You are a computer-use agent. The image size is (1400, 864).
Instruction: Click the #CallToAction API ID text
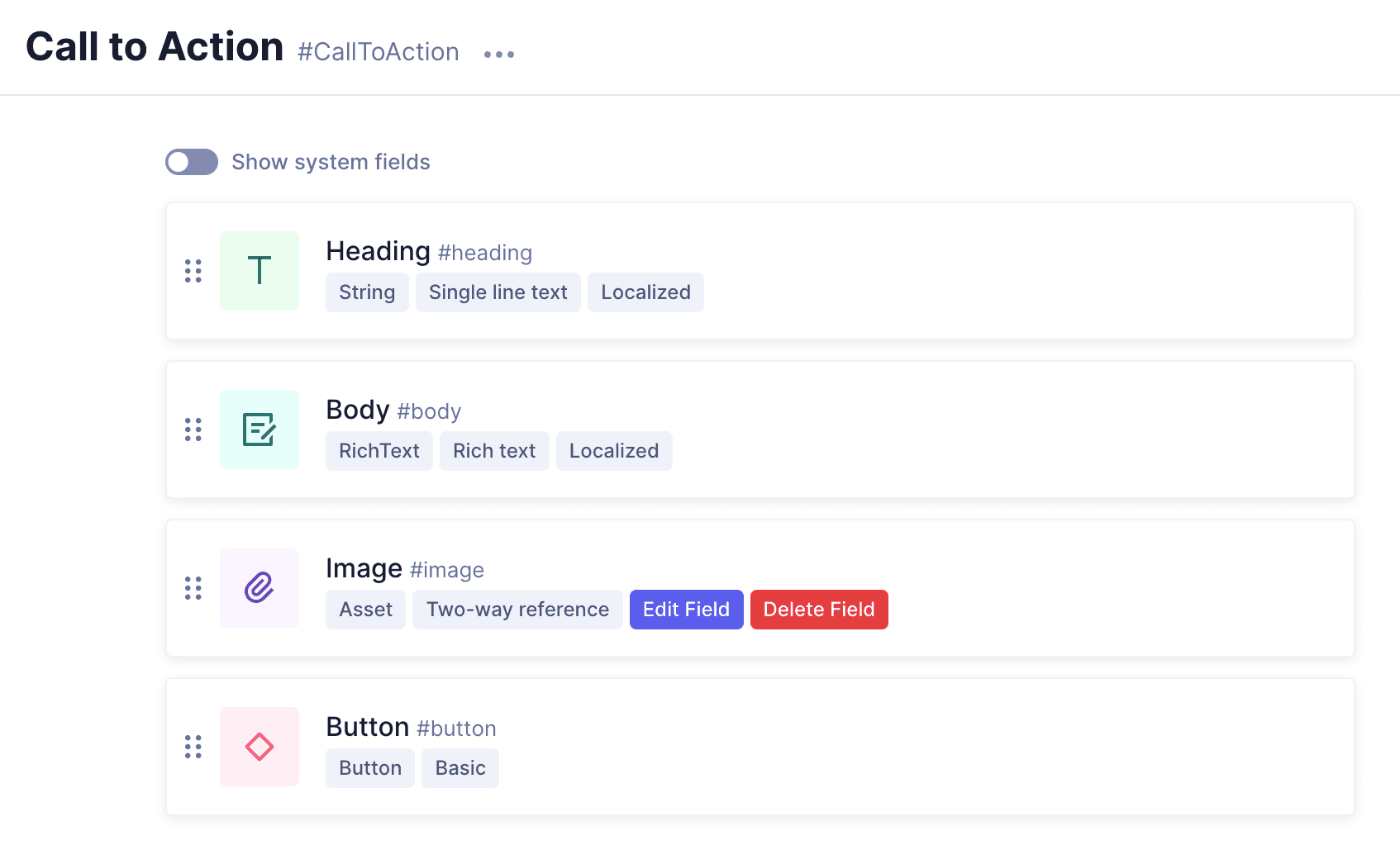pos(379,52)
